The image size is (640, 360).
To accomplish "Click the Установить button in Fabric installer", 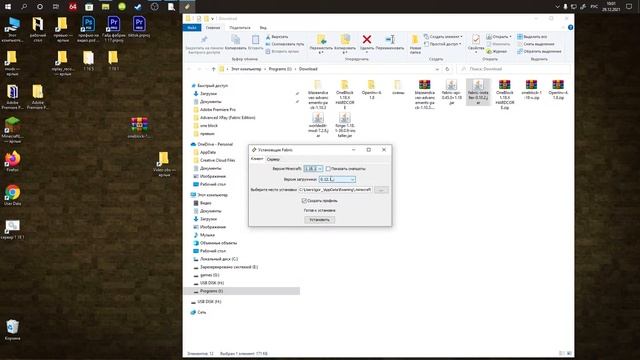I will coord(320,220).
